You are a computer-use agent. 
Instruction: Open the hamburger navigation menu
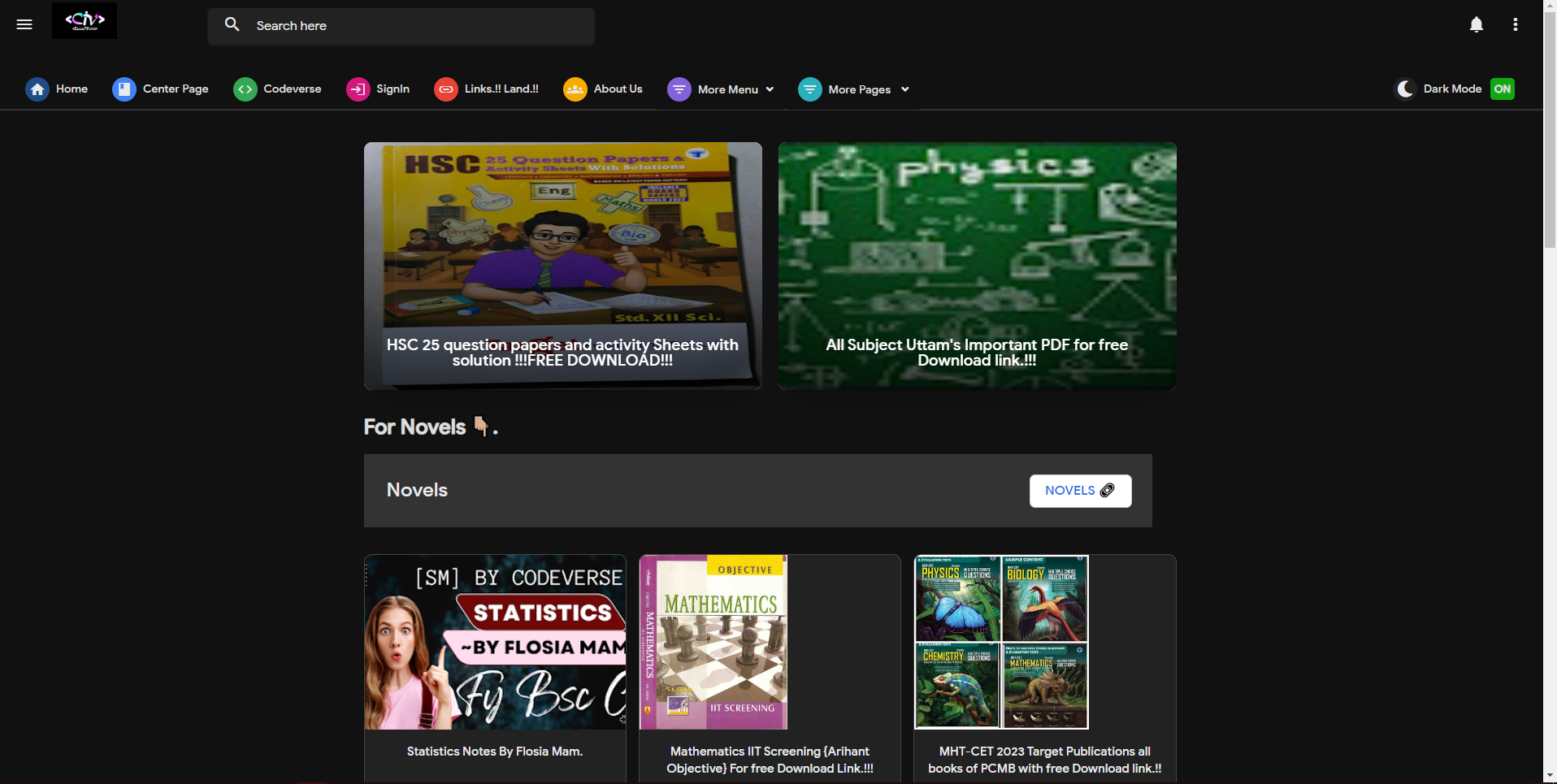[24, 24]
